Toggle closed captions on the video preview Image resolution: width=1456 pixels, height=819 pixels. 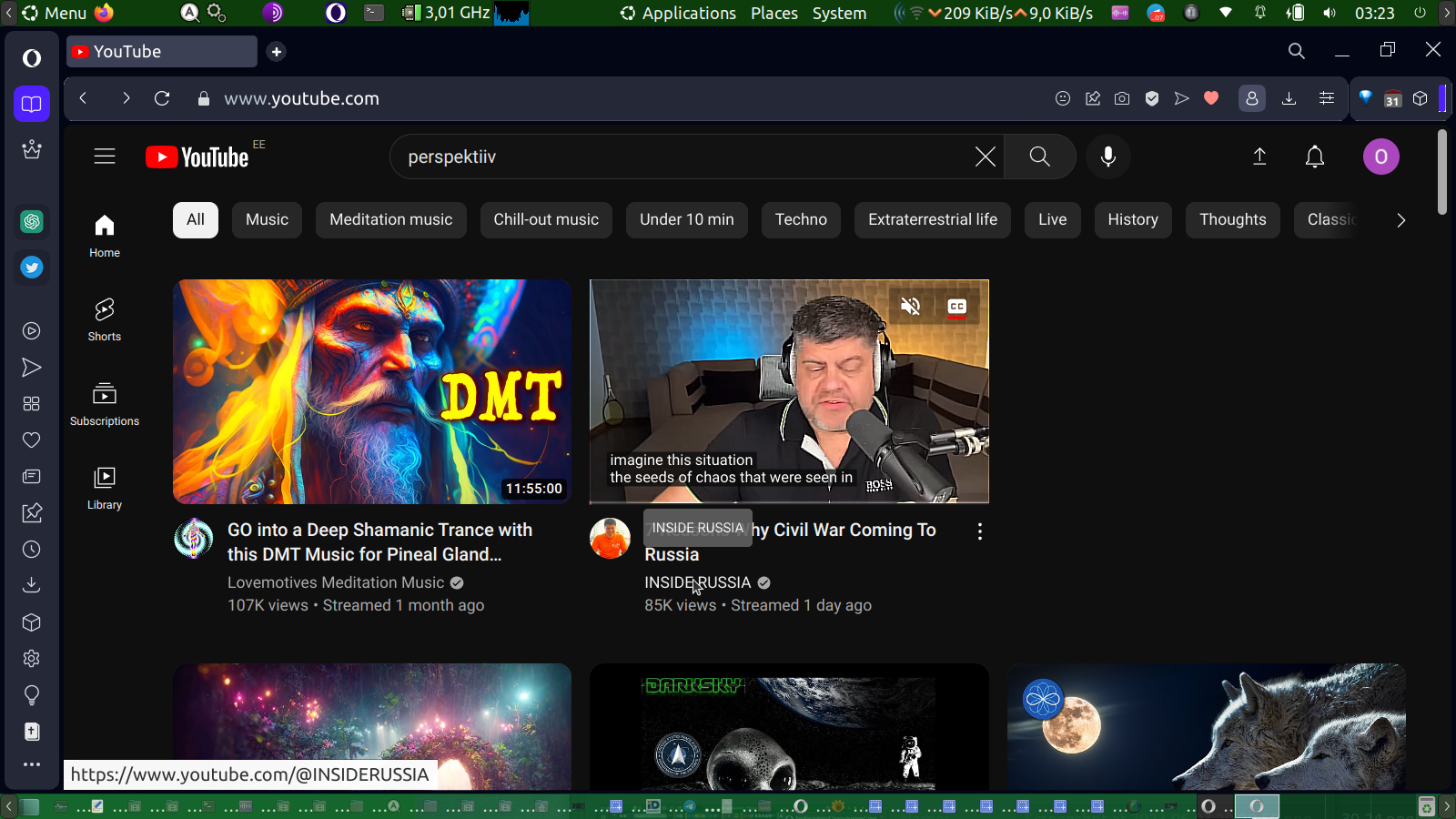click(x=956, y=307)
